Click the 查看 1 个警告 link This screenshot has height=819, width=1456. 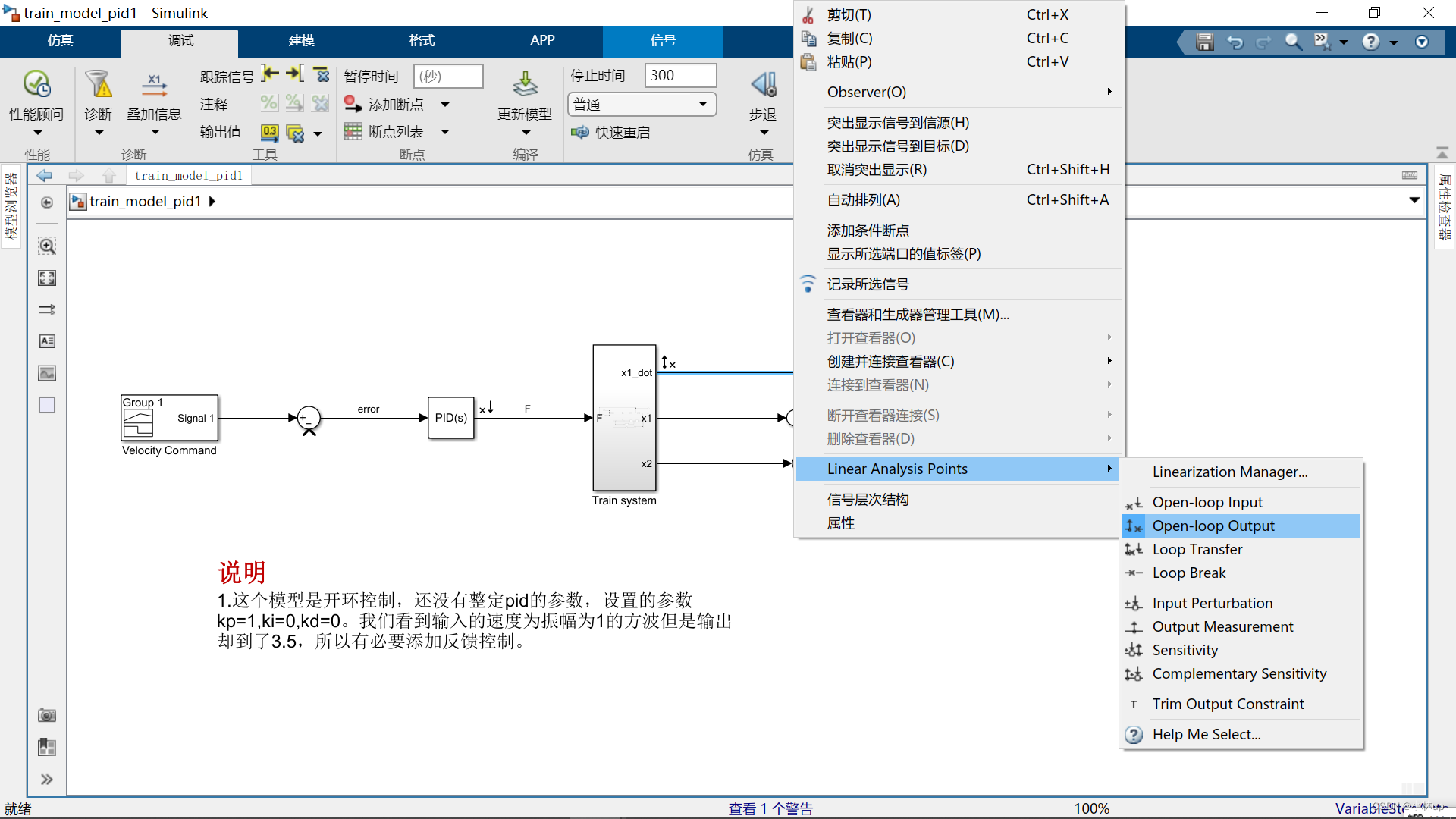[770, 808]
